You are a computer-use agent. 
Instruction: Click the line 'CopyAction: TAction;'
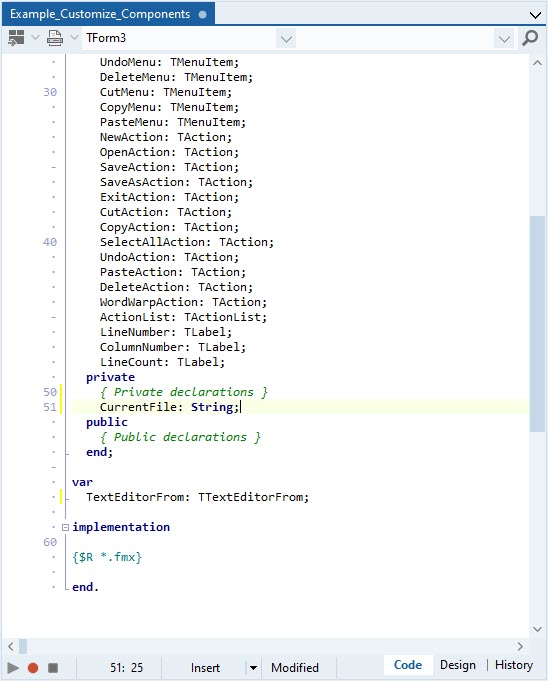(x=169, y=227)
